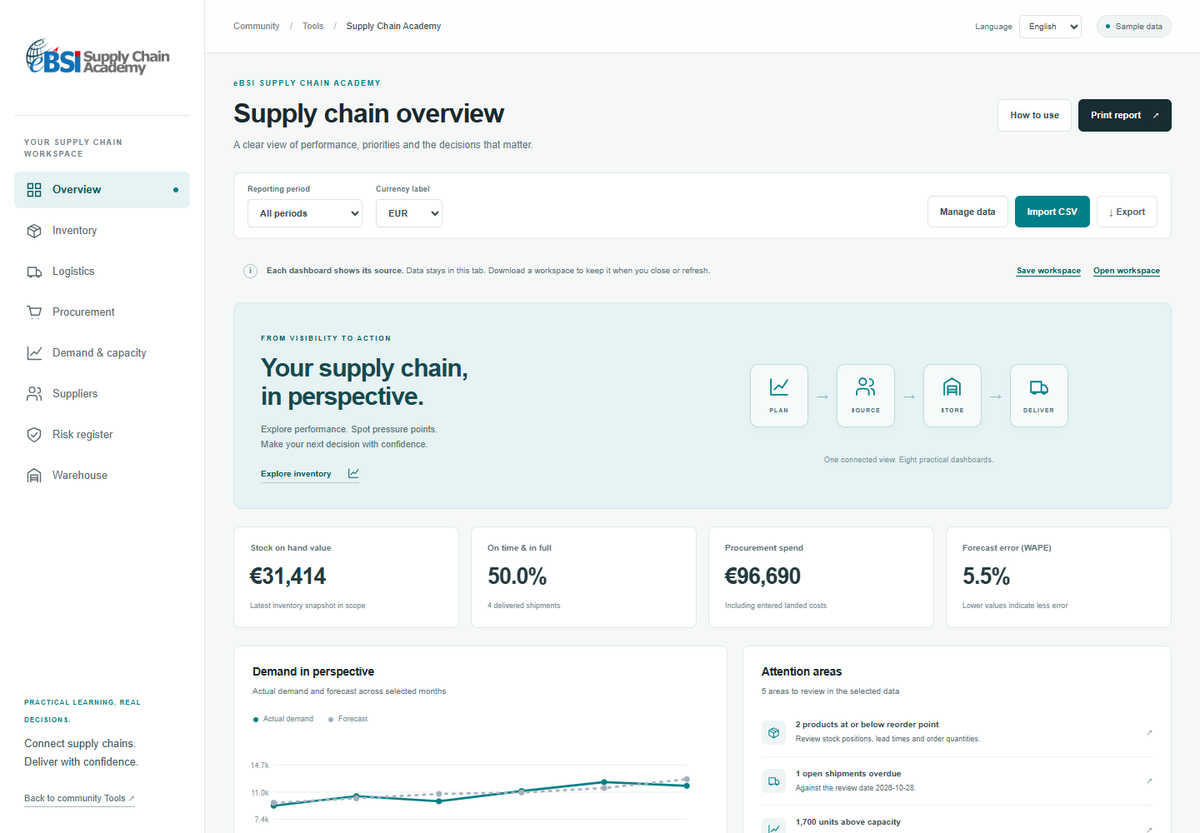Click the Attention areas heading

802,672
